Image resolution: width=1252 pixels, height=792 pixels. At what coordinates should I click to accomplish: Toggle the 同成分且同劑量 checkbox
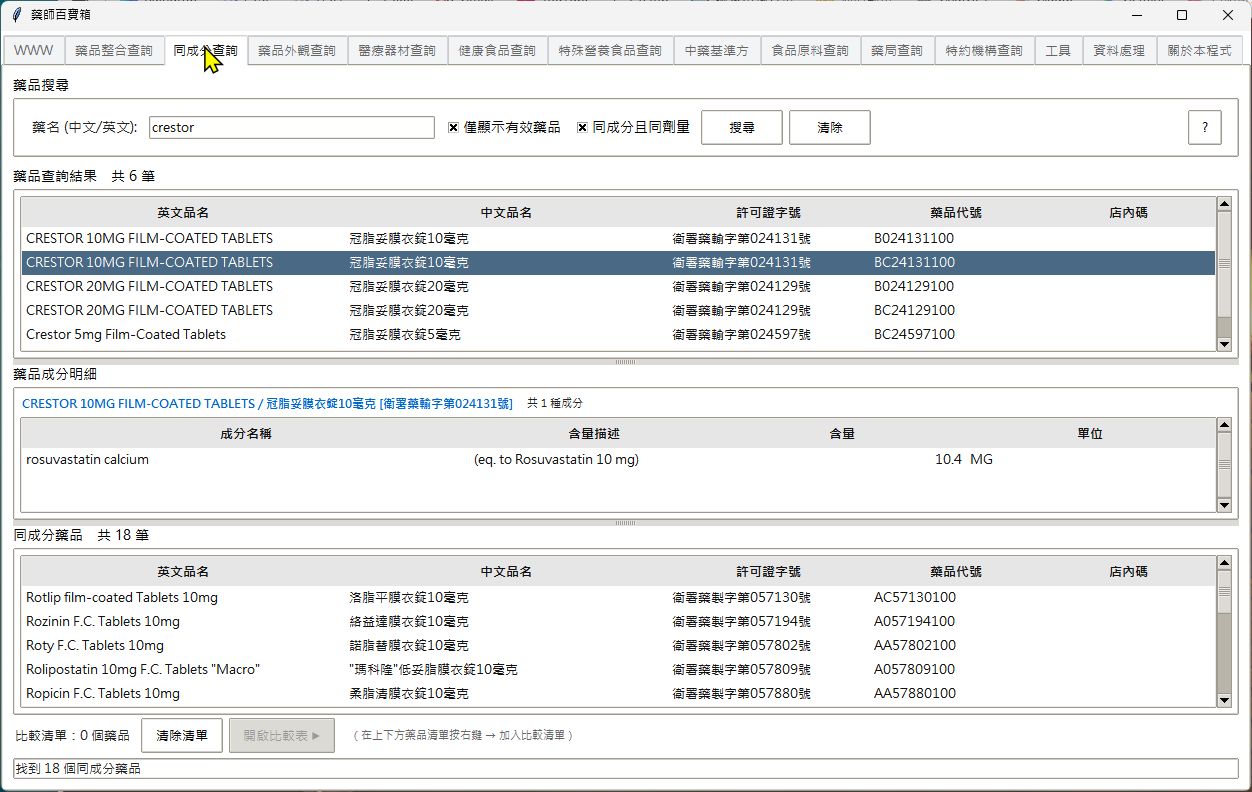pyautogui.click(x=633, y=128)
